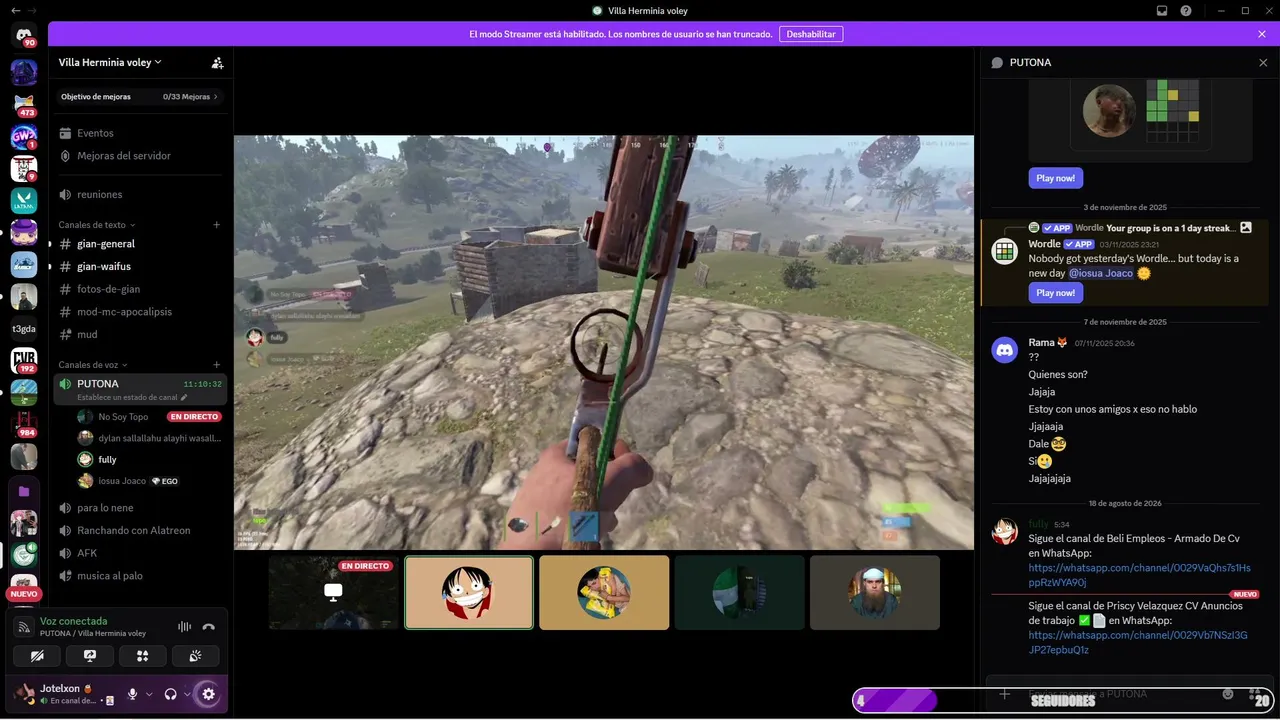Click the @iosua Joaco mention

tap(1101, 273)
